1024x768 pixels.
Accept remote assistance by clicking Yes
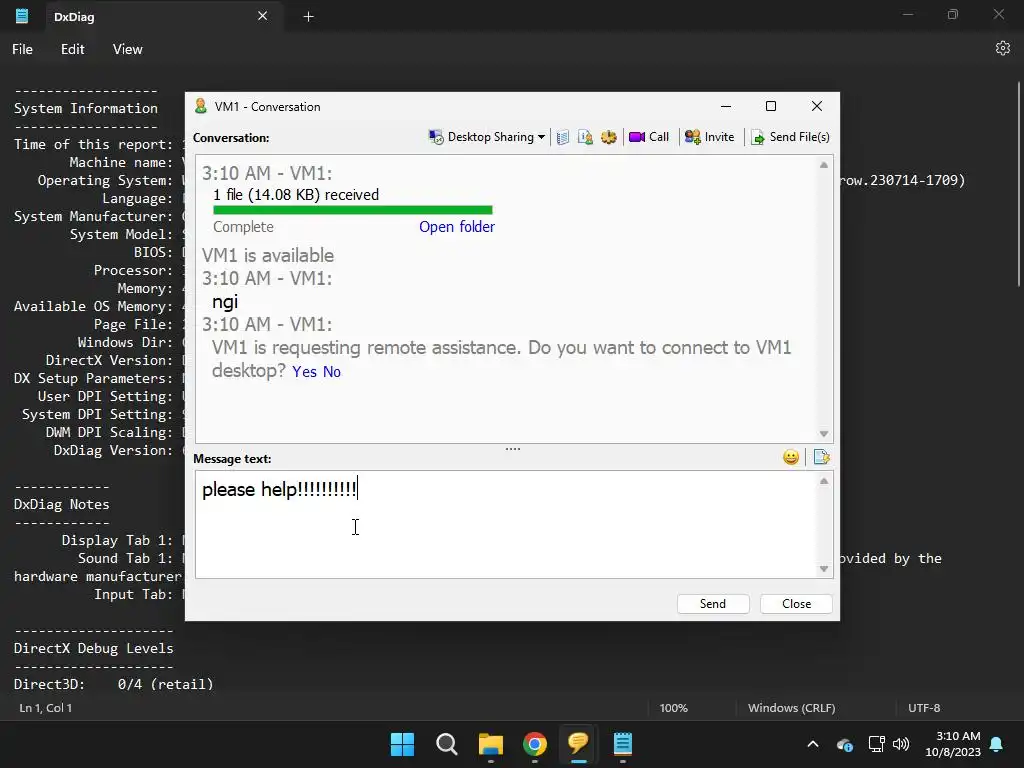(x=304, y=372)
